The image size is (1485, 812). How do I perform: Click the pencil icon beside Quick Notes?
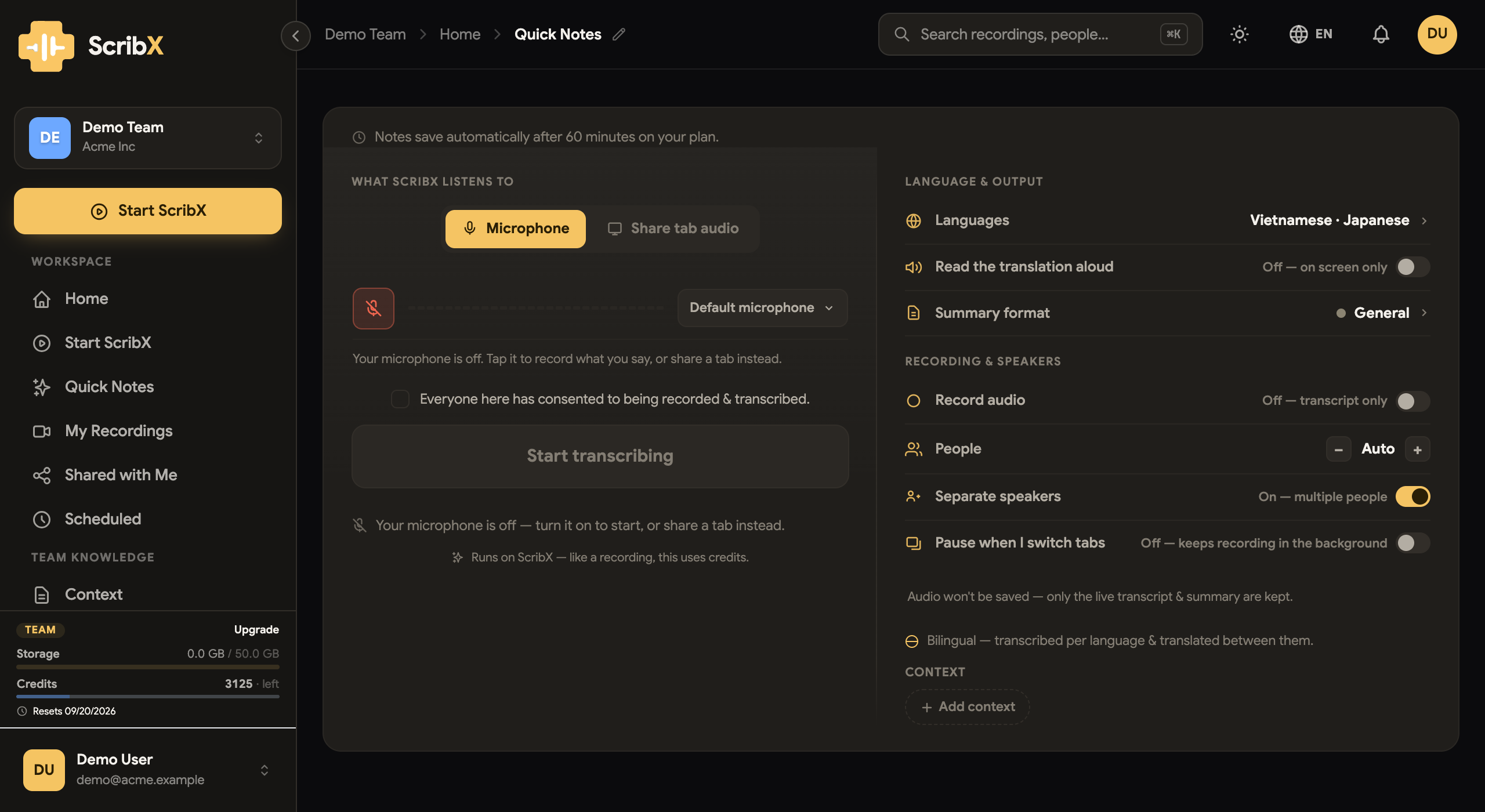(x=619, y=34)
